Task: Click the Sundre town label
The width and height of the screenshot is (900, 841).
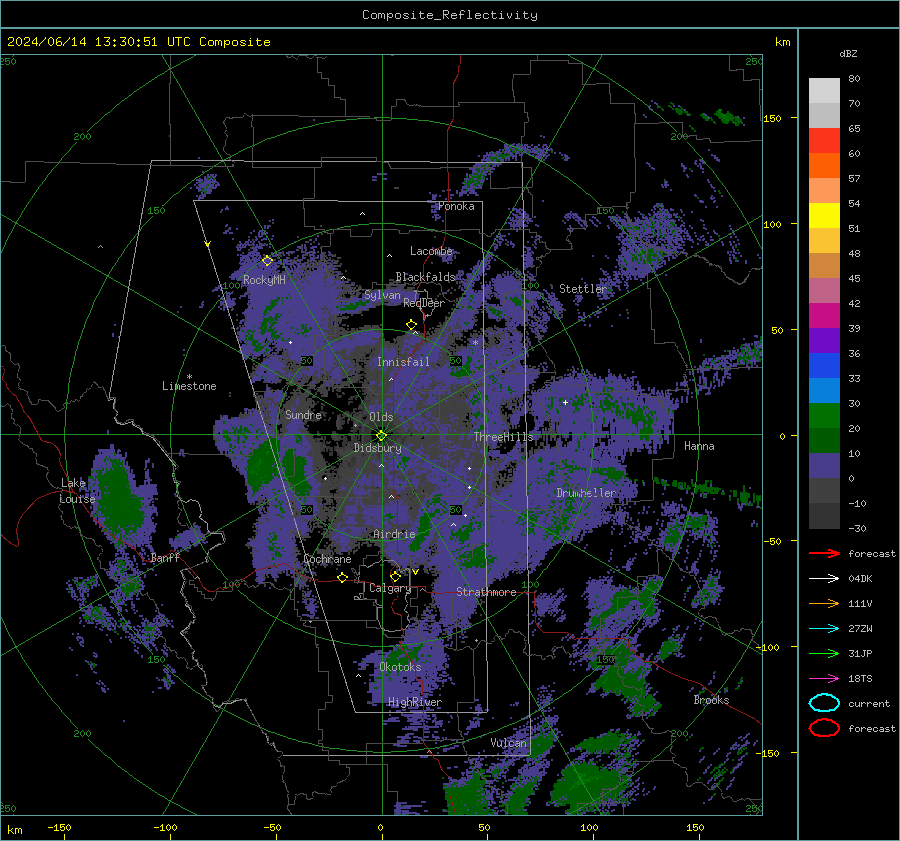Action: 303,414
